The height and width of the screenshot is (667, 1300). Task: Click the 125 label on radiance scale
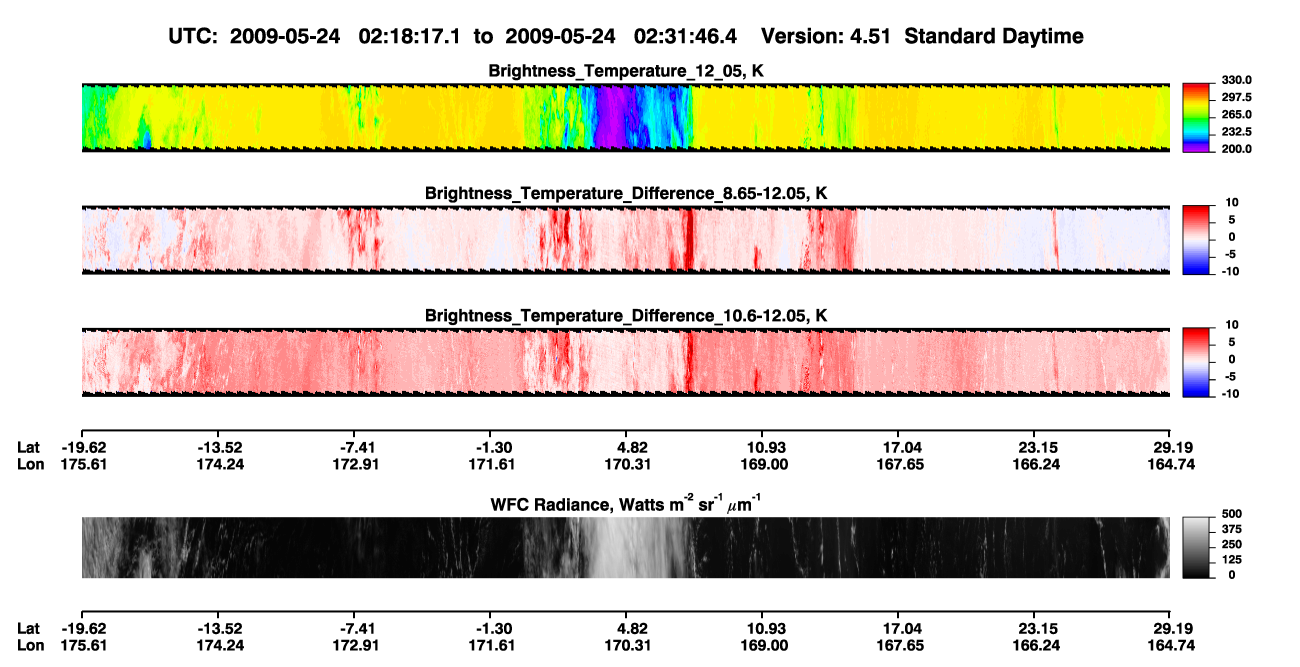1230,559
